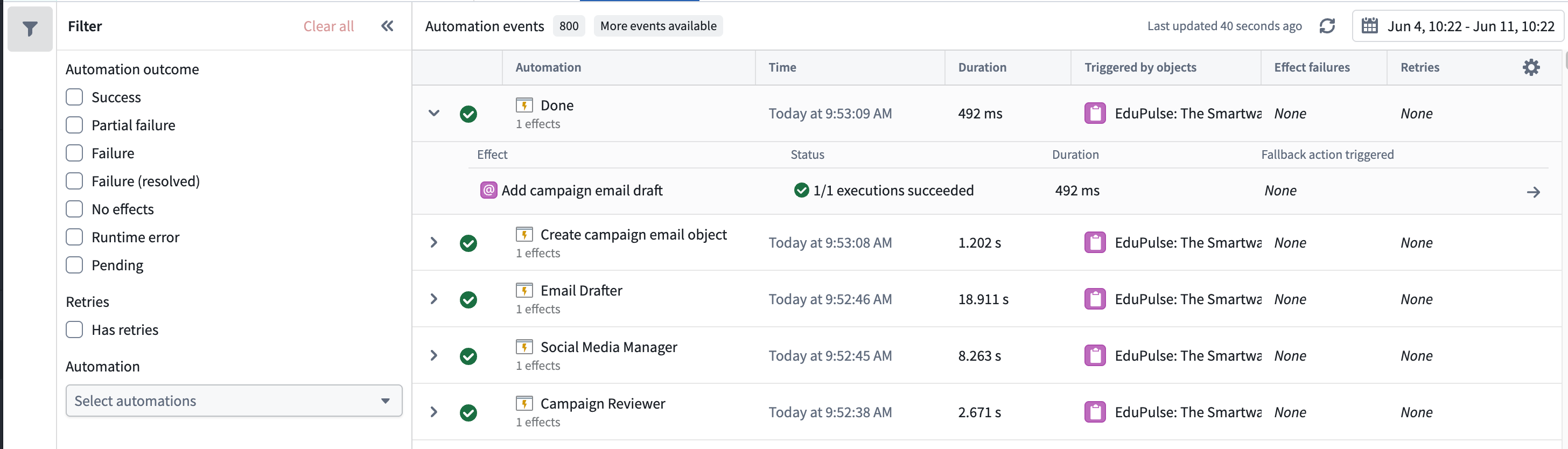
Task: Click automation icon beside Done
Action: click(524, 106)
